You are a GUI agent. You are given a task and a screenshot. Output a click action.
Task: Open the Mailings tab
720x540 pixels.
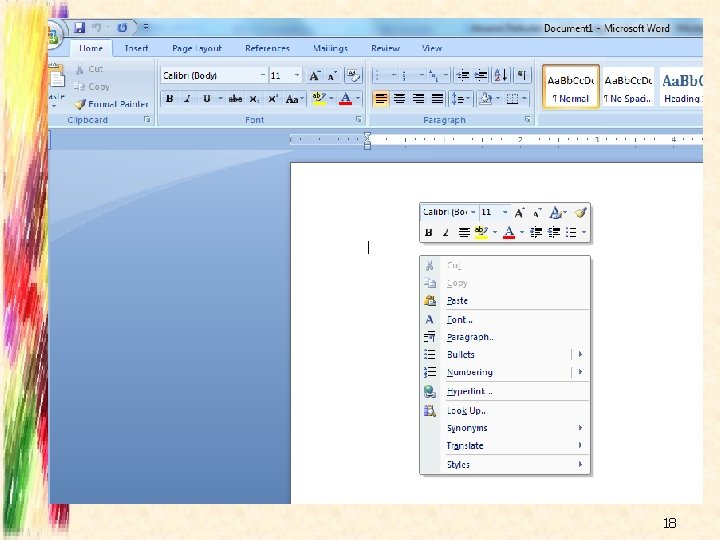[x=330, y=48]
